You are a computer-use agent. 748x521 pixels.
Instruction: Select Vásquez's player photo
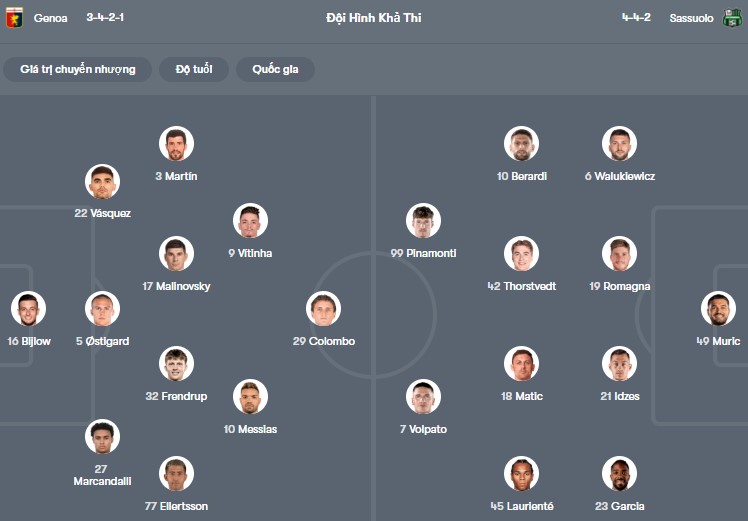point(102,181)
